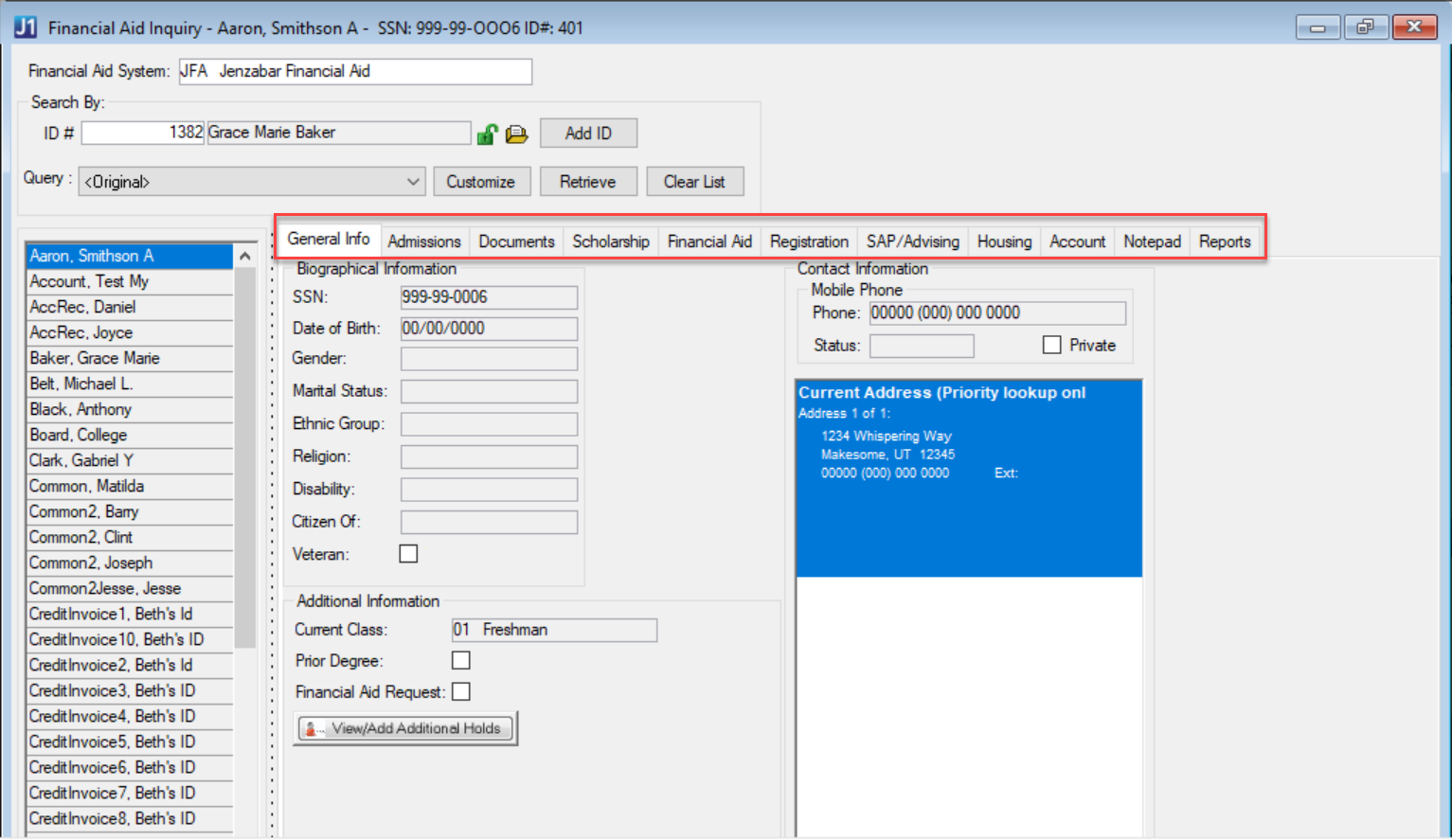Toggle the Veteran checkbox
Screen dimensions: 1452x840
coord(408,554)
